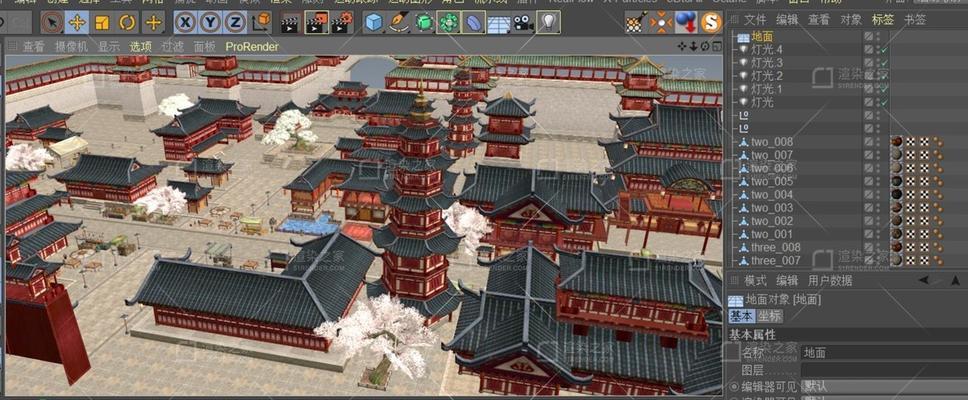
Task: Click material tag sphere on two_008
Action: [896, 142]
